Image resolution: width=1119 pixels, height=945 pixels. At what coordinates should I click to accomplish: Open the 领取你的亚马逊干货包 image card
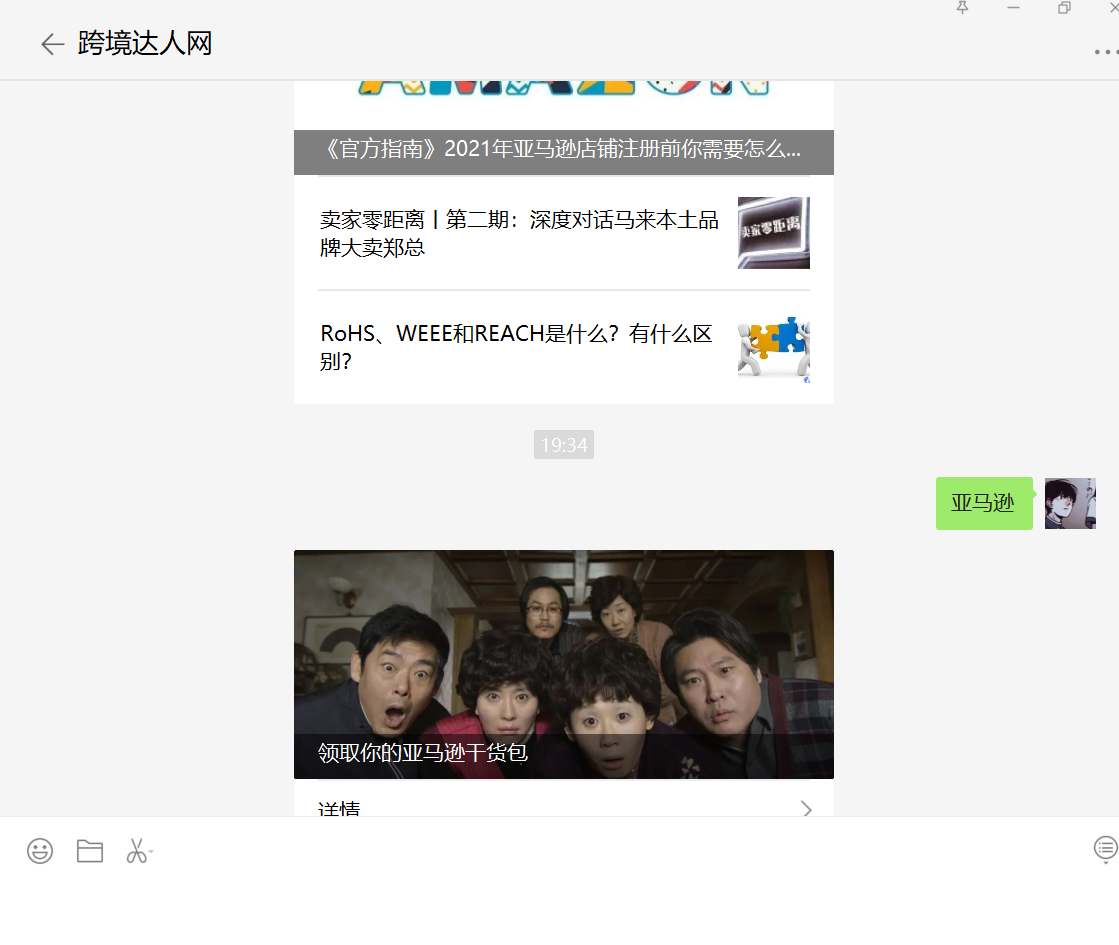point(564,664)
